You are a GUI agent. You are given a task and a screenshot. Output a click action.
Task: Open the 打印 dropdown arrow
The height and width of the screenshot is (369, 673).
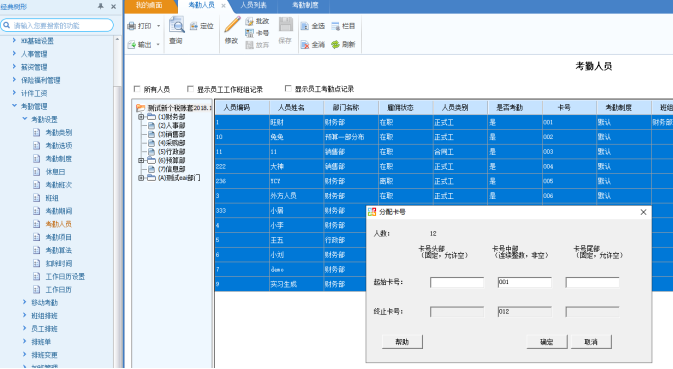click(x=158, y=26)
